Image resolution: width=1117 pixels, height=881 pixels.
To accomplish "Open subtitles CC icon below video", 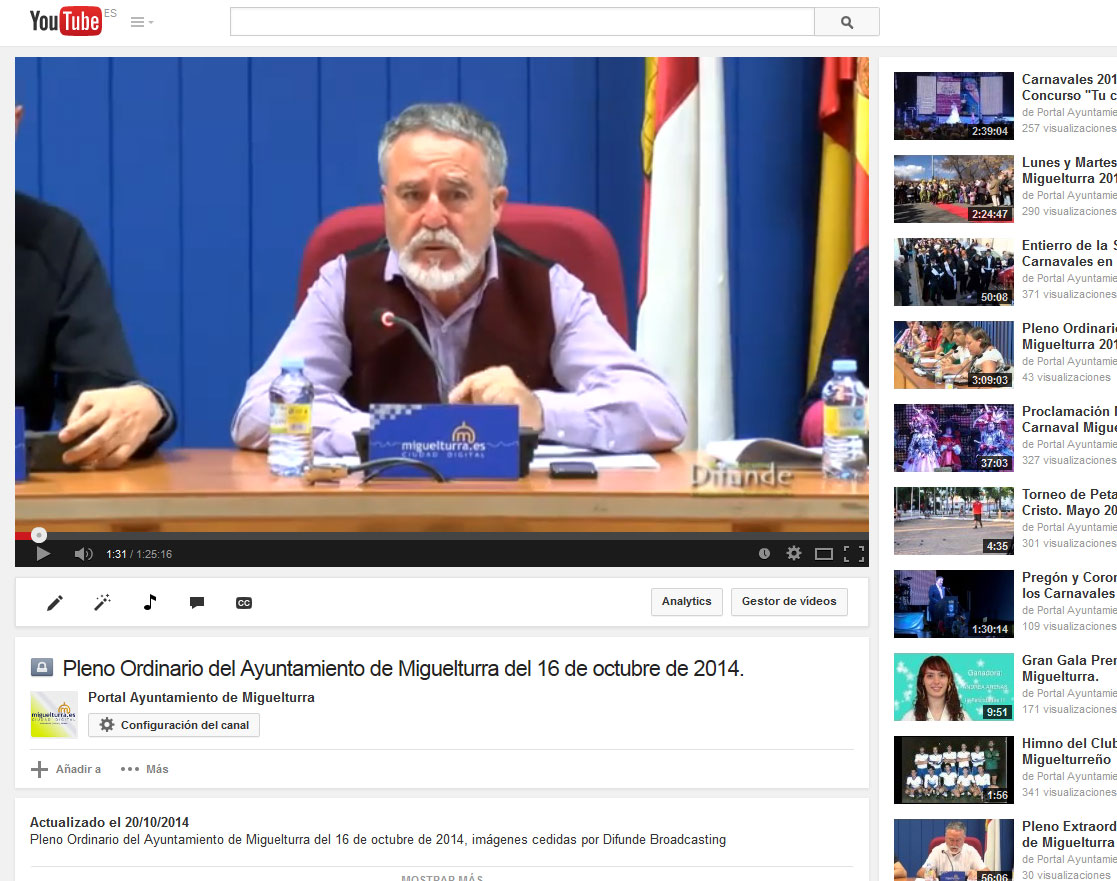I will pos(244,602).
